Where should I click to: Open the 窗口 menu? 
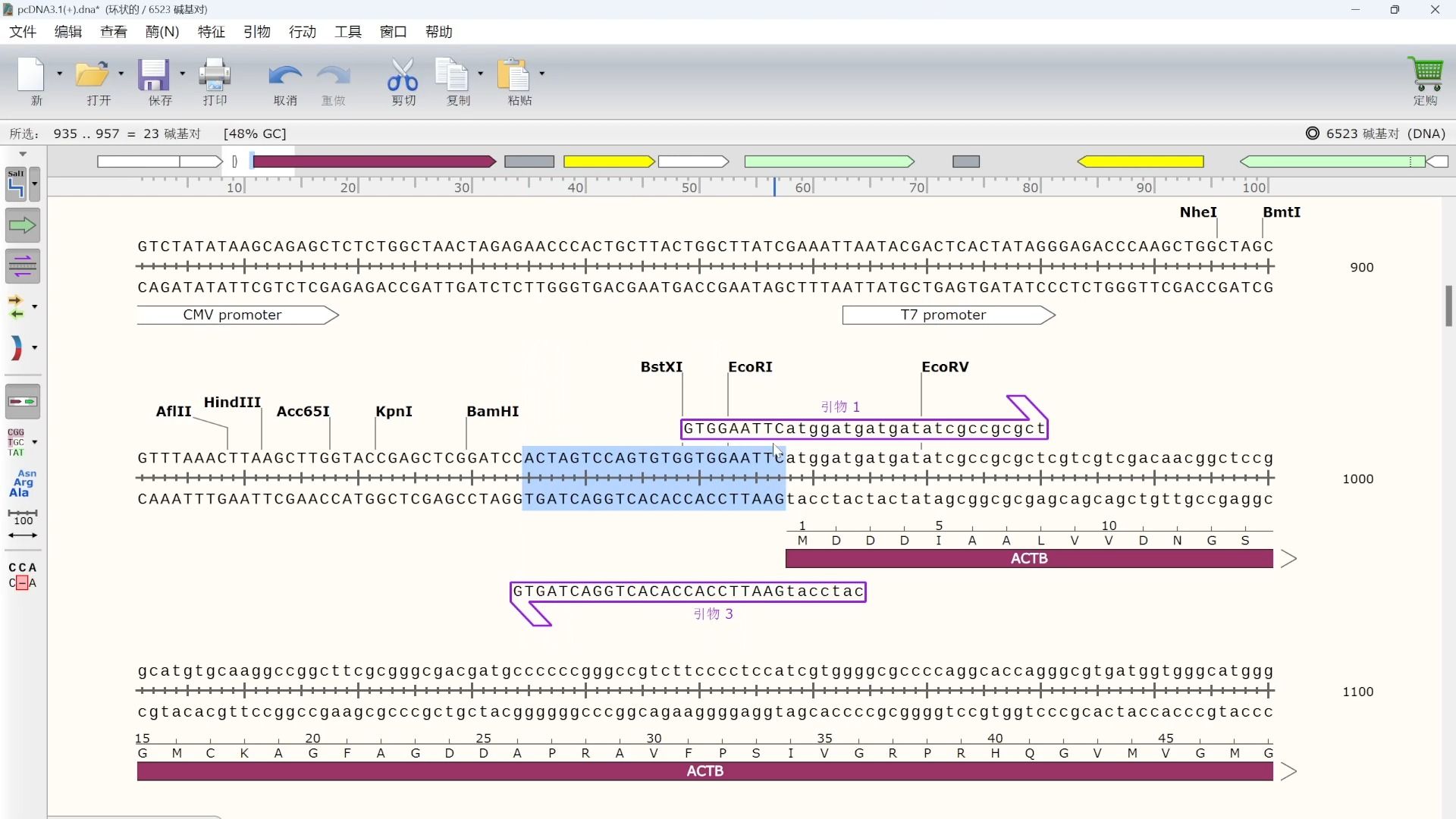click(x=394, y=32)
